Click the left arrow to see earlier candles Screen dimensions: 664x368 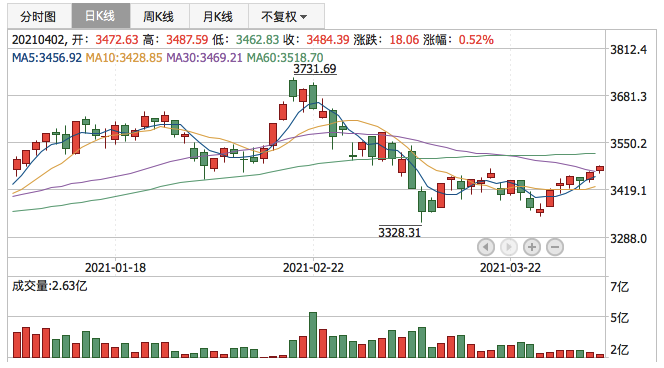[x=486, y=246]
